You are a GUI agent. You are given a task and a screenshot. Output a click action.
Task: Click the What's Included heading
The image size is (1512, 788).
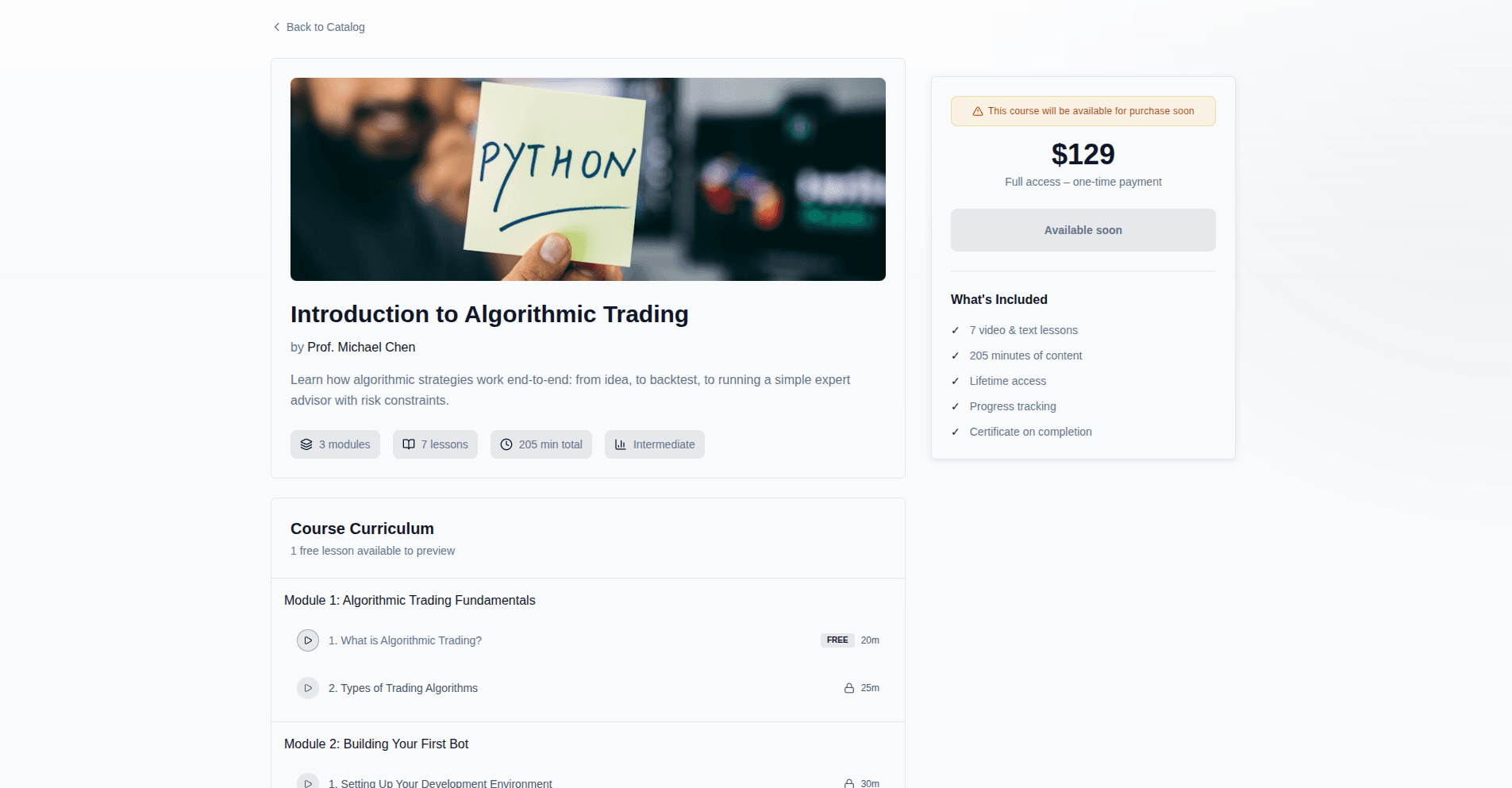(999, 299)
